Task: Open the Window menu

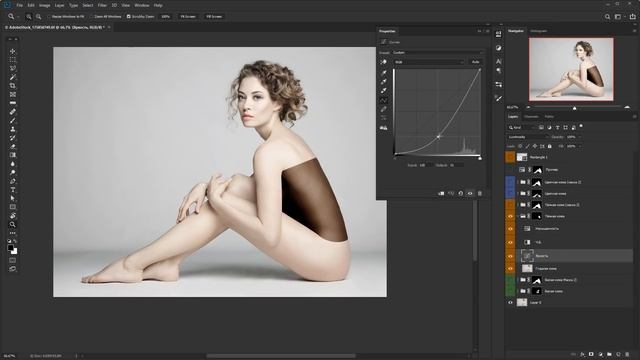Action: (x=142, y=5)
